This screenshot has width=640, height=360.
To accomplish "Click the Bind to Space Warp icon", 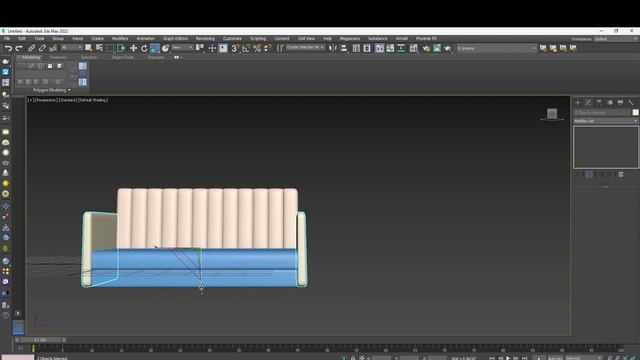I will click(x=53, y=48).
